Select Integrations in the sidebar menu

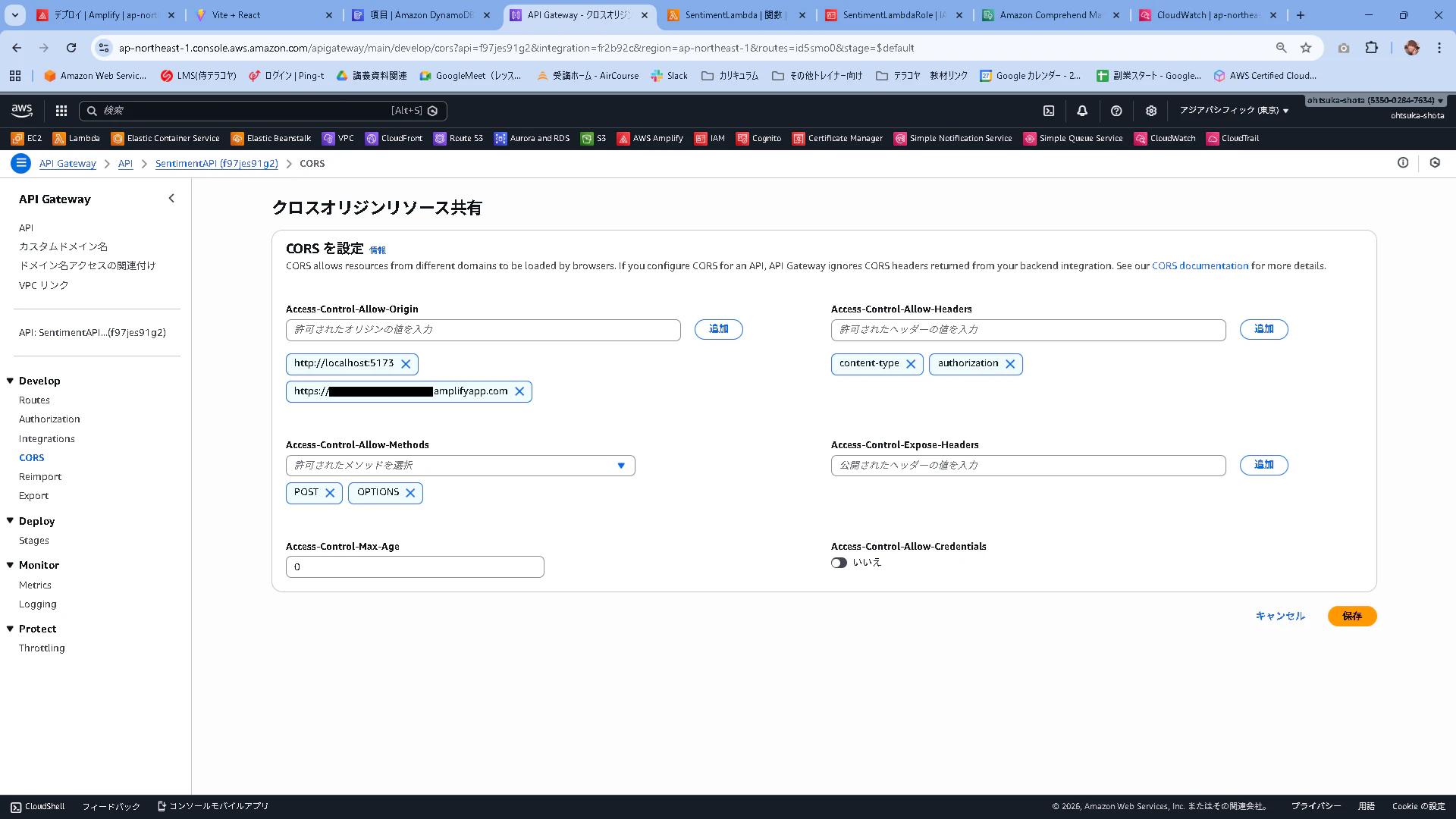[x=47, y=438]
